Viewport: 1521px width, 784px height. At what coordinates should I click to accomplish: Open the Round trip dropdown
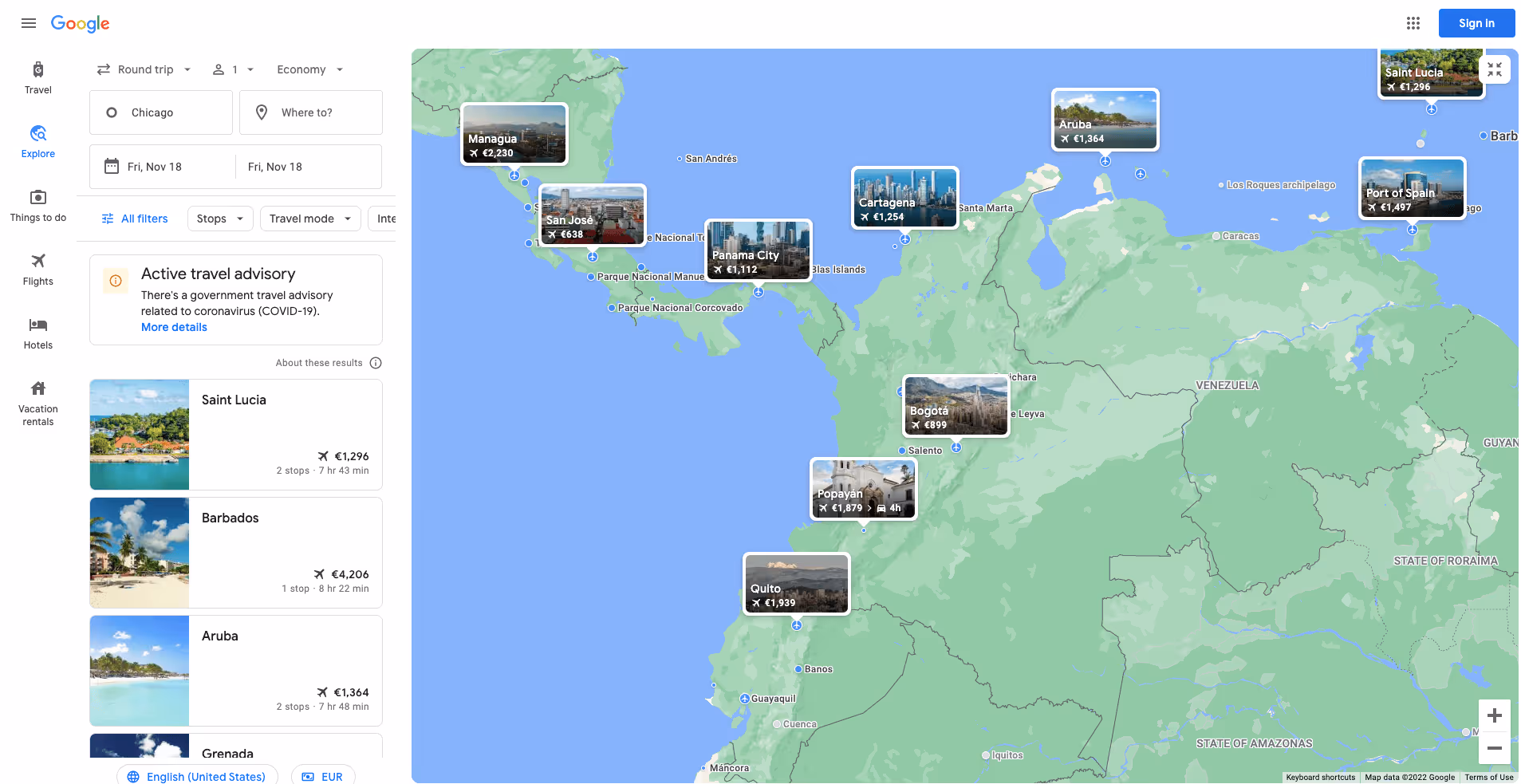[144, 69]
